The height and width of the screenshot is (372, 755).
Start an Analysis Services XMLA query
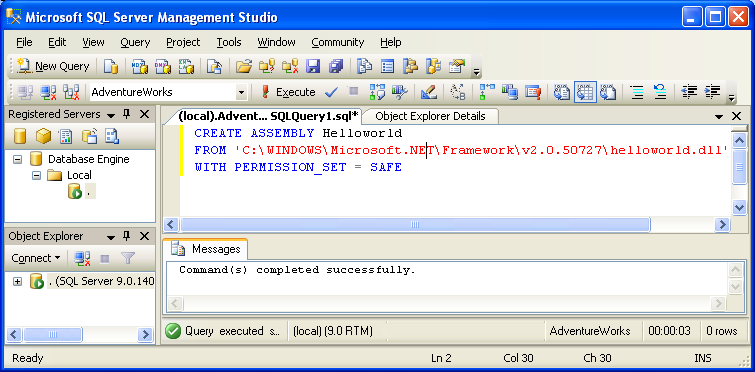click(x=186, y=66)
